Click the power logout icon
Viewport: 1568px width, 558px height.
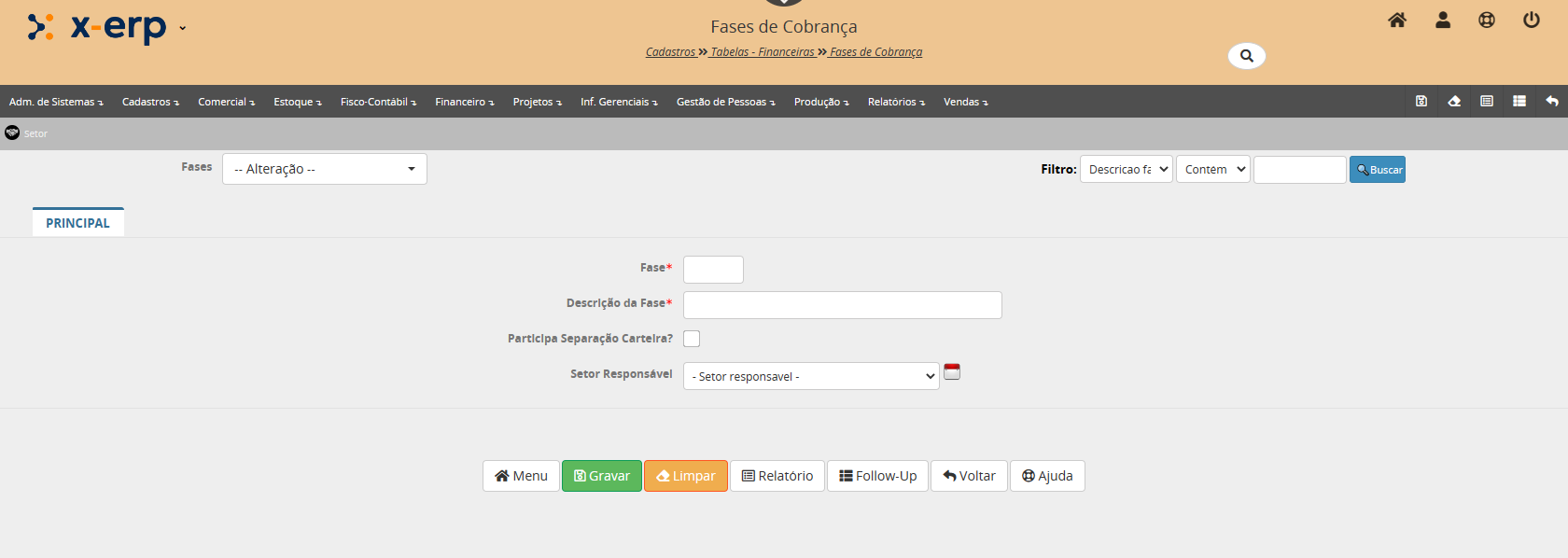click(1531, 21)
